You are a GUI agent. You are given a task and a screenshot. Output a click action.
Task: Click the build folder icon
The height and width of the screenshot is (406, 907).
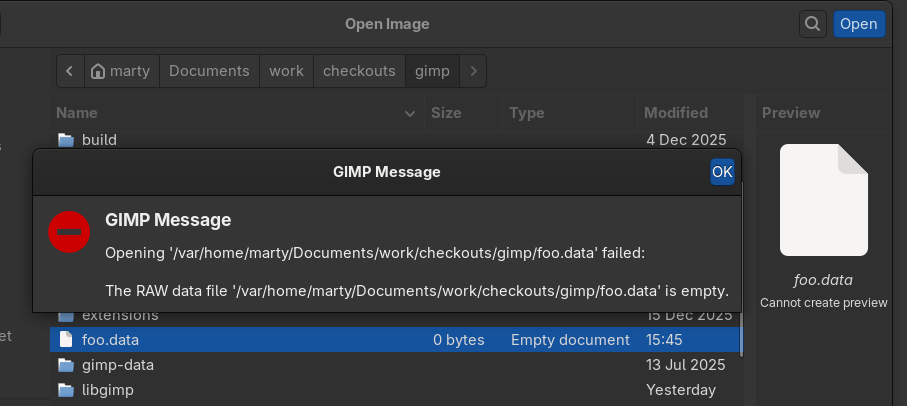(x=66, y=139)
